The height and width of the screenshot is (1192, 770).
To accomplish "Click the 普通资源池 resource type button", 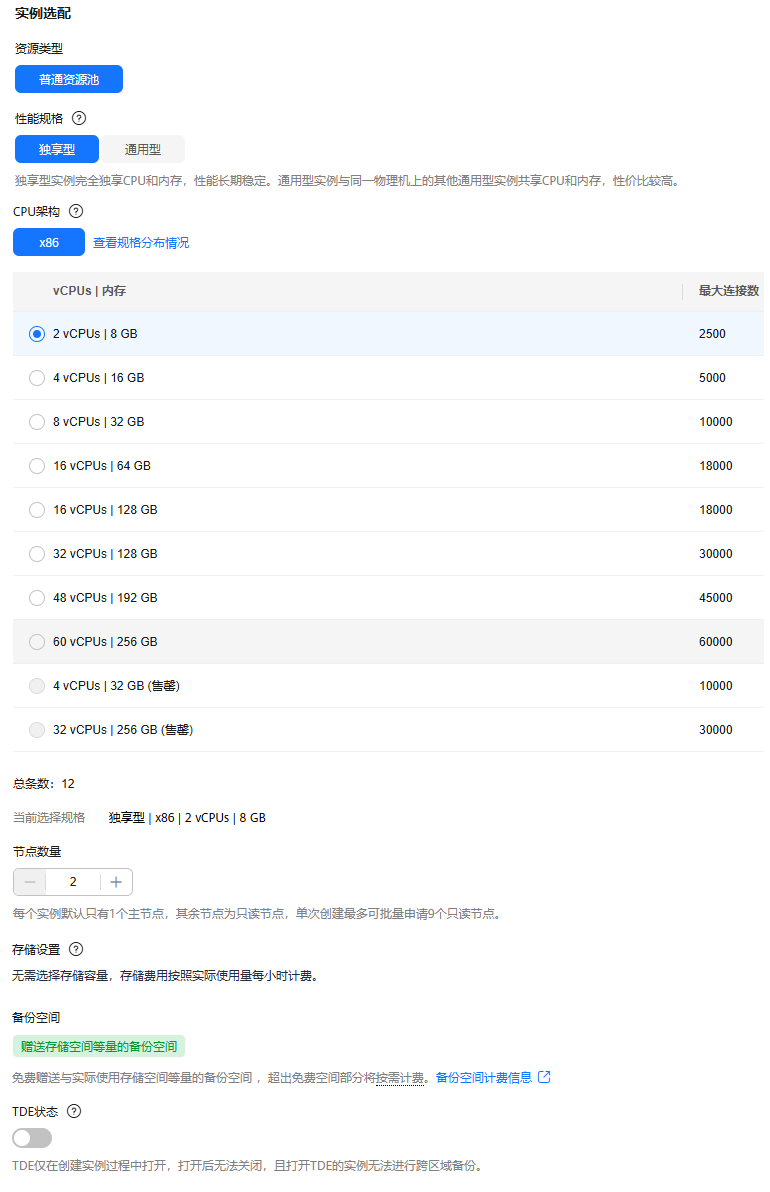I will [69, 79].
